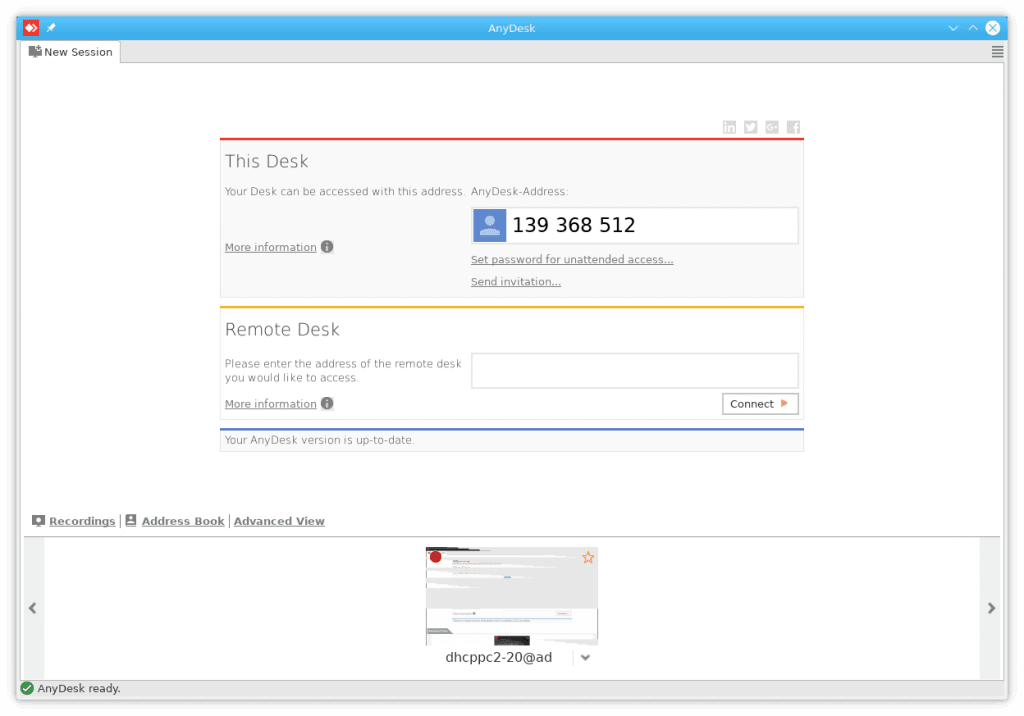The image size is (1024, 716).
Task: Select the AnyDesk address 139 368 512
Action: coord(574,225)
